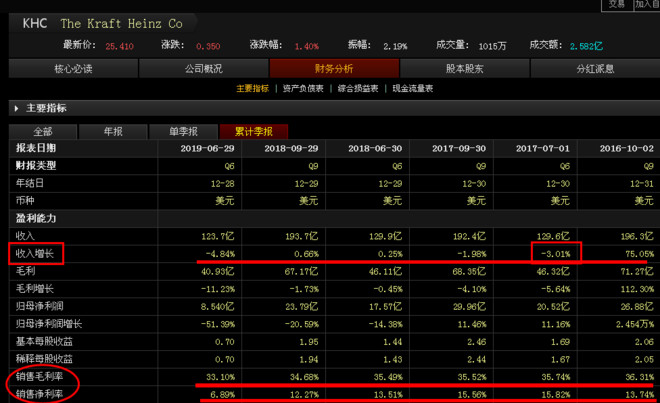Click the 年结日 row label
660x403 pixels.
point(30,184)
